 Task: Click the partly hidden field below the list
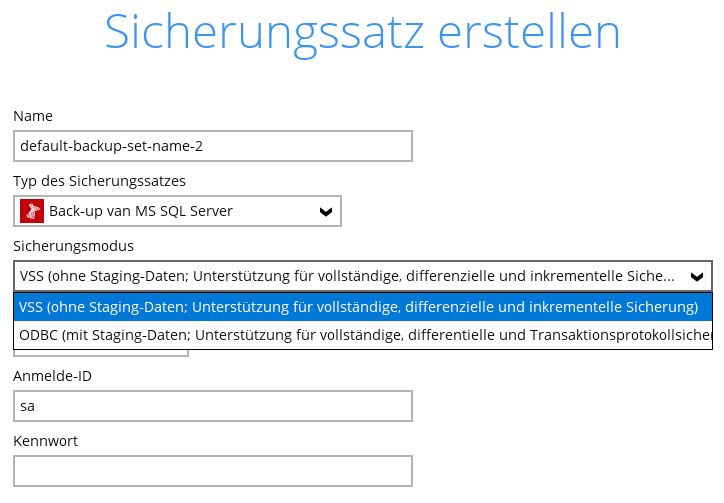[x=101, y=353]
